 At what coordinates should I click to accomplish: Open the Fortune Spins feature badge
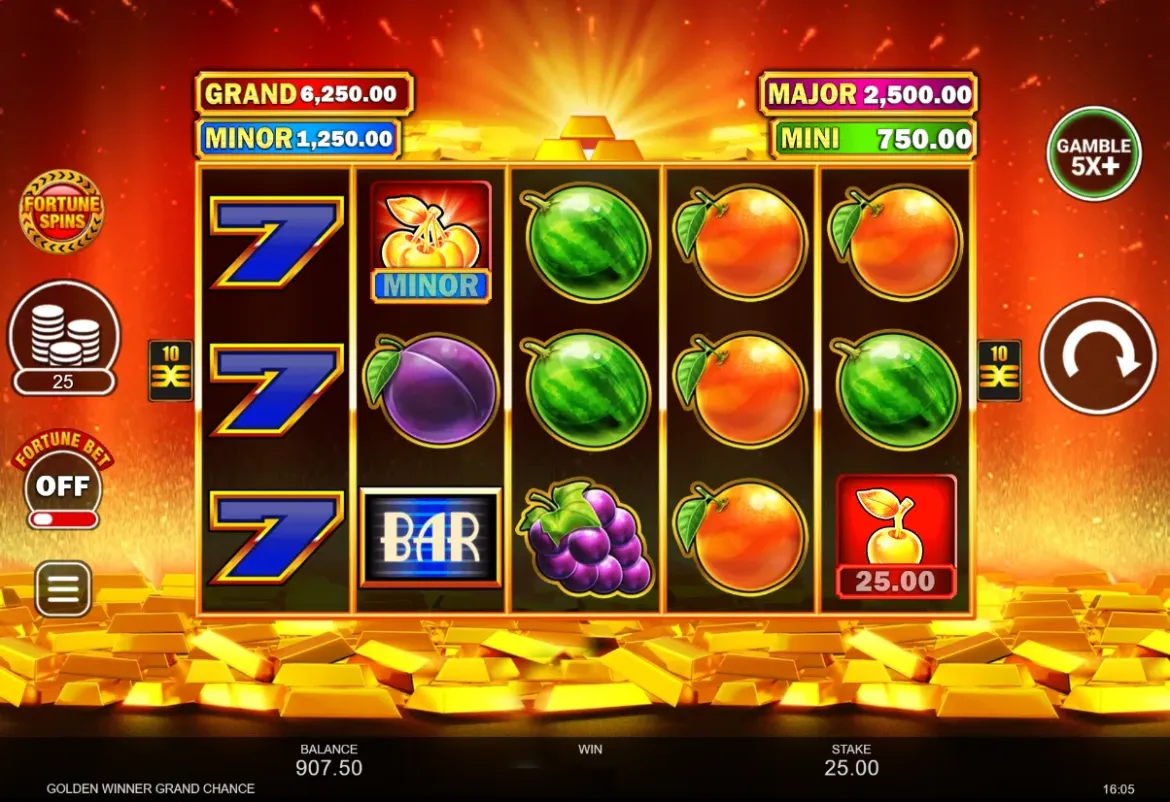click(x=61, y=211)
